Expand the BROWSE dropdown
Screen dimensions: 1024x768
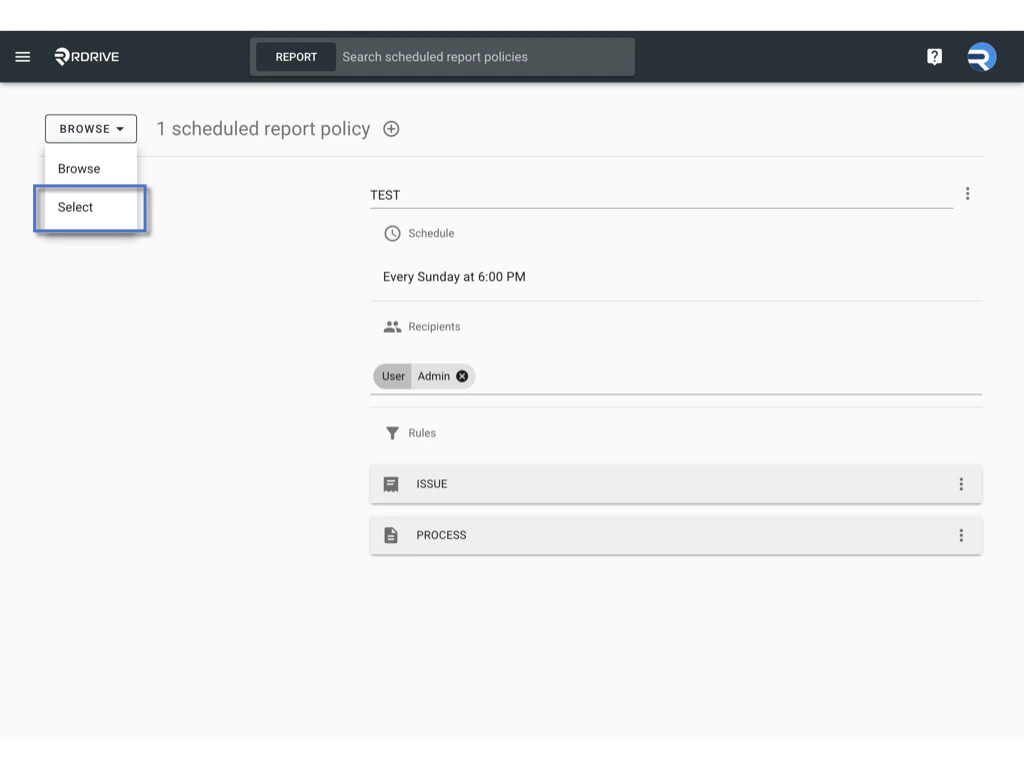91,128
